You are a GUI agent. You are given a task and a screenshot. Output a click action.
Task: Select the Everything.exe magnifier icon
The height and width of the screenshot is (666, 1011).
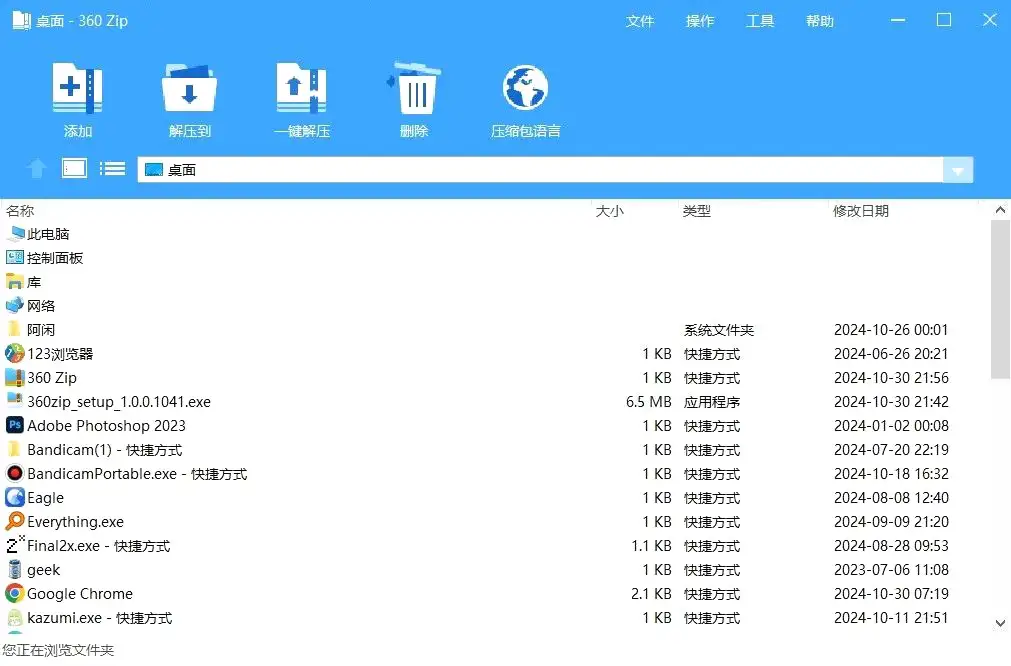pos(15,521)
